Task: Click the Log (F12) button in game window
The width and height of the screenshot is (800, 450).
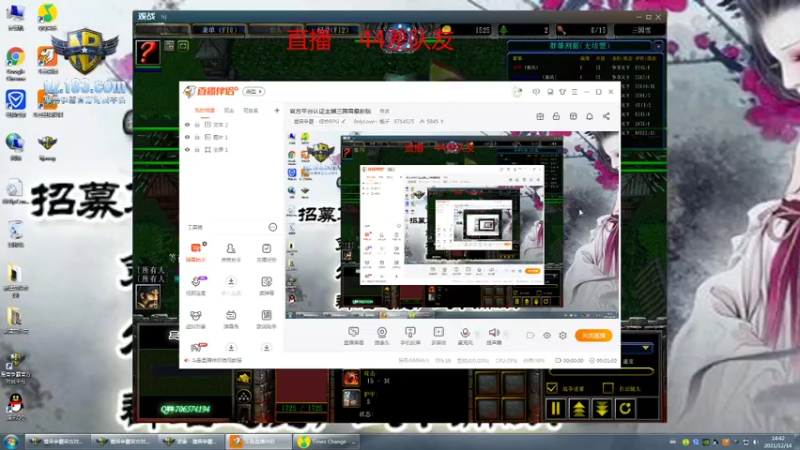Action: pyautogui.click(x=333, y=30)
